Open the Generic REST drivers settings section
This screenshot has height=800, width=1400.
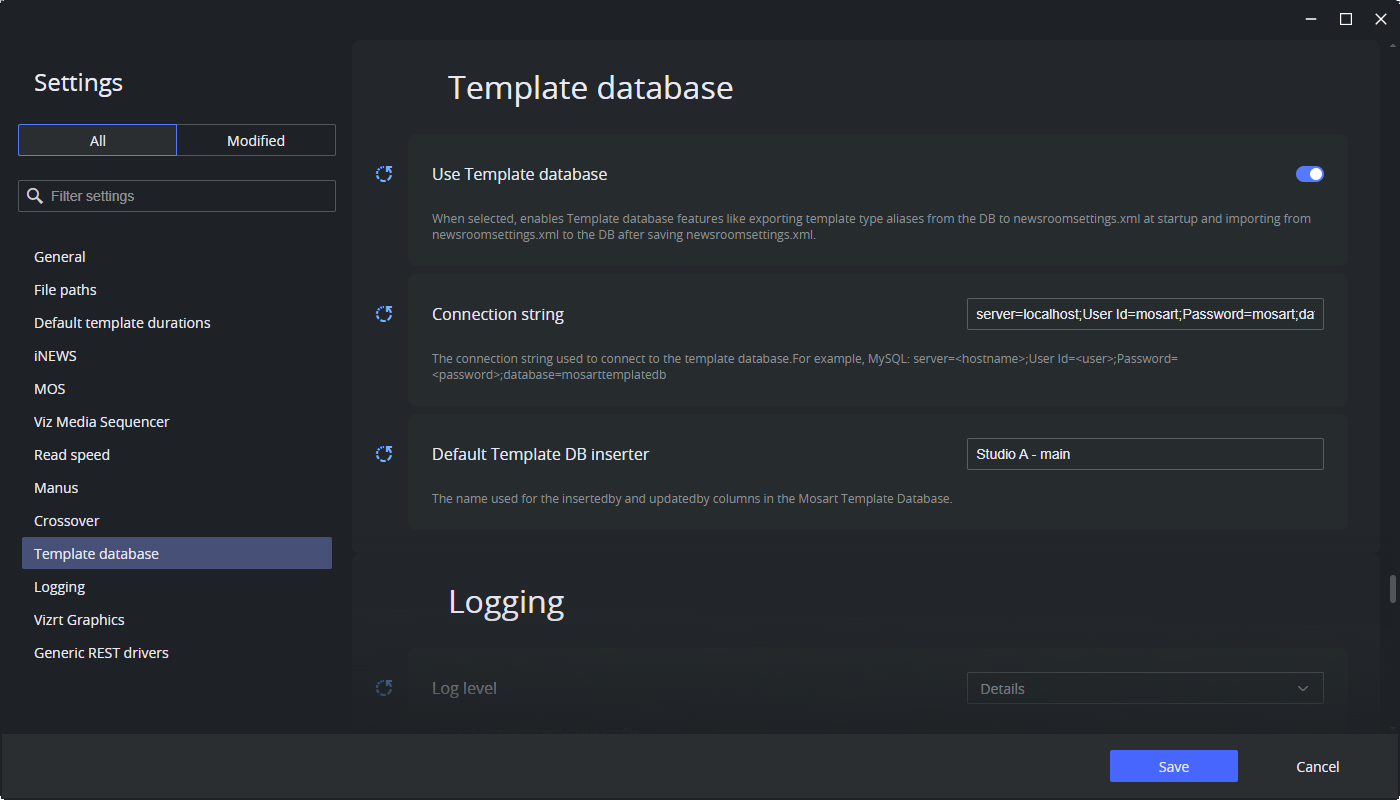101,652
